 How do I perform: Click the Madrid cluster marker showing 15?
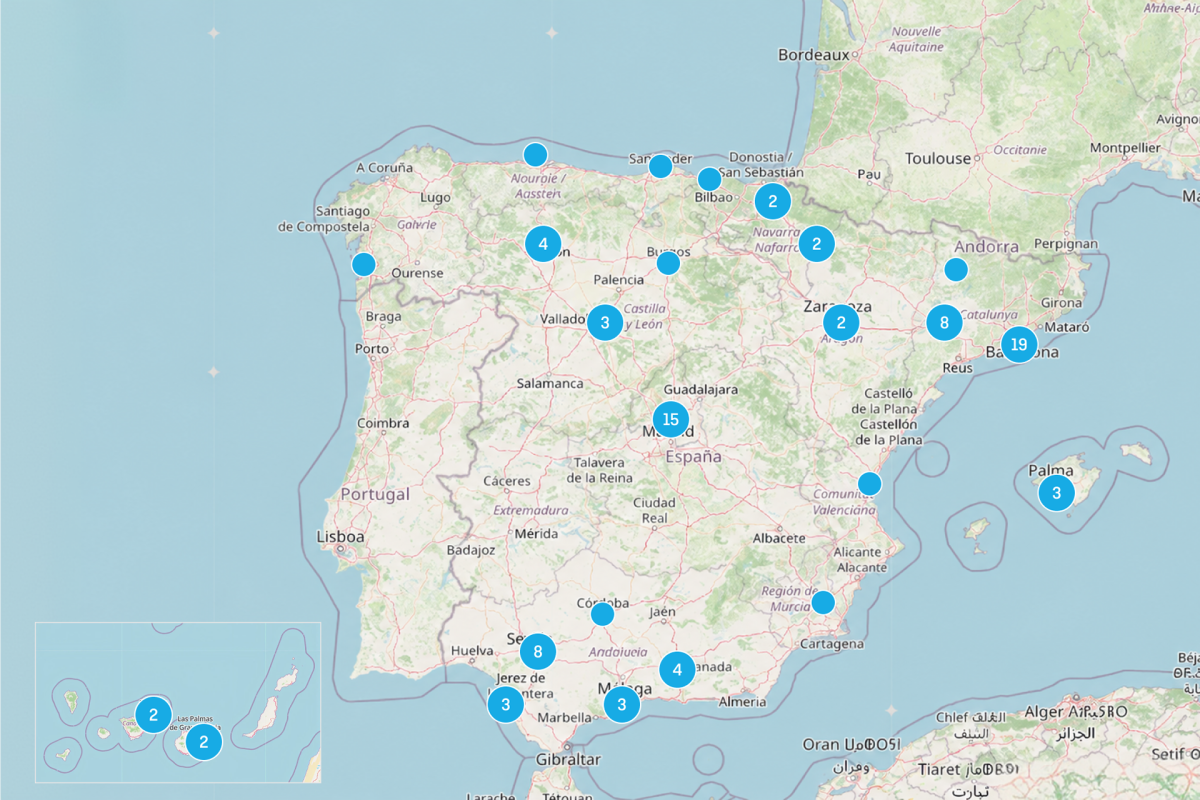click(671, 420)
